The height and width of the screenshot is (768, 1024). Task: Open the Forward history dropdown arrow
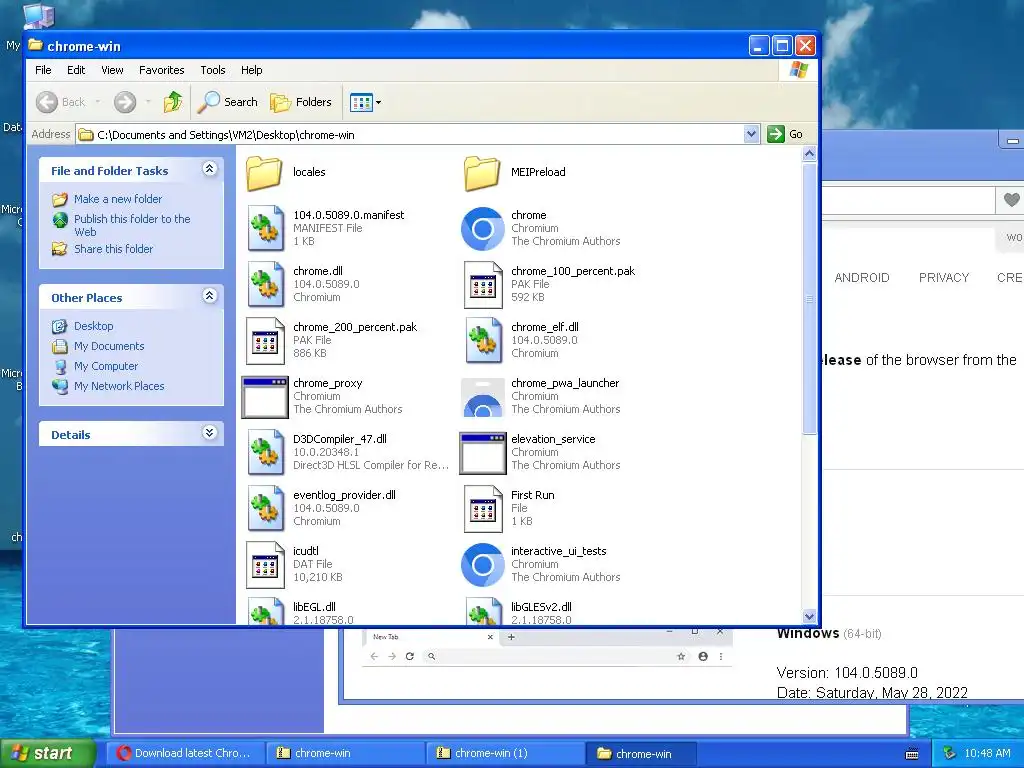coord(148,102)
